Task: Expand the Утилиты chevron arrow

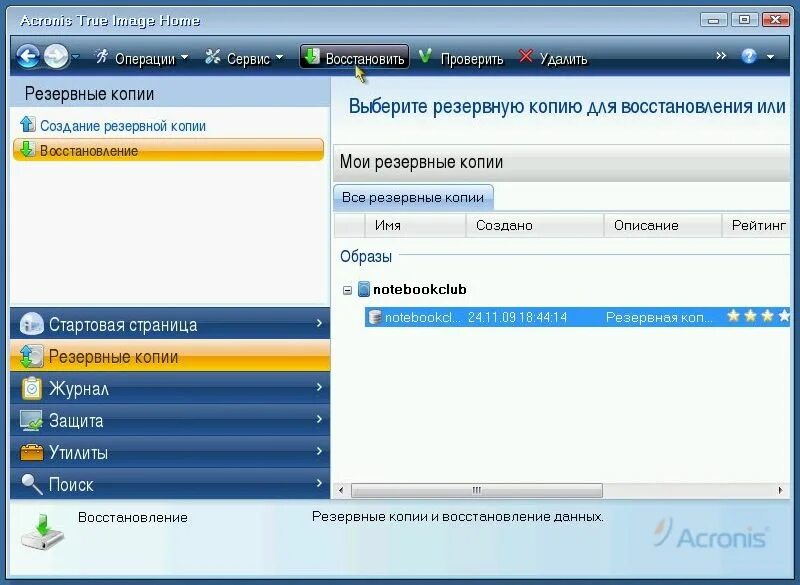Action: (319, 451)
